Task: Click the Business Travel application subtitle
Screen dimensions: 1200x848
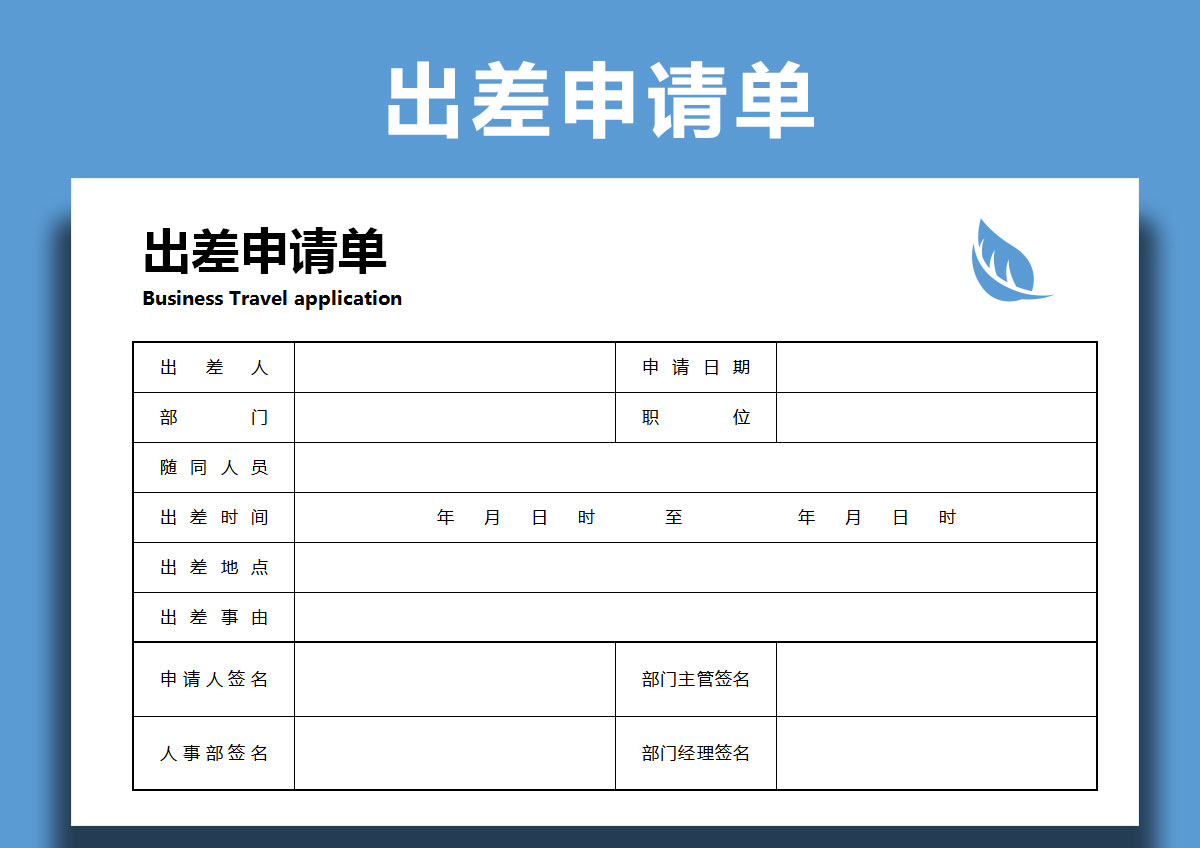Action: (x=272, y=298)
